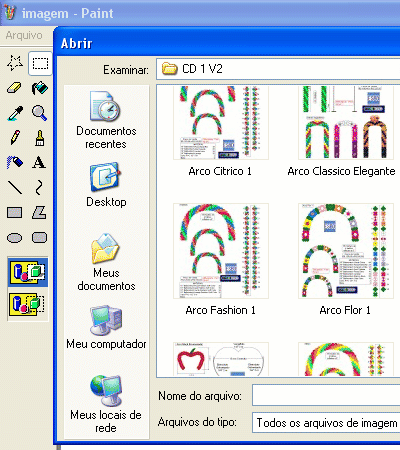
Task: Open the Examinar folder dropdown showing CD 1 V2
Action: click(x=278, y=69)
